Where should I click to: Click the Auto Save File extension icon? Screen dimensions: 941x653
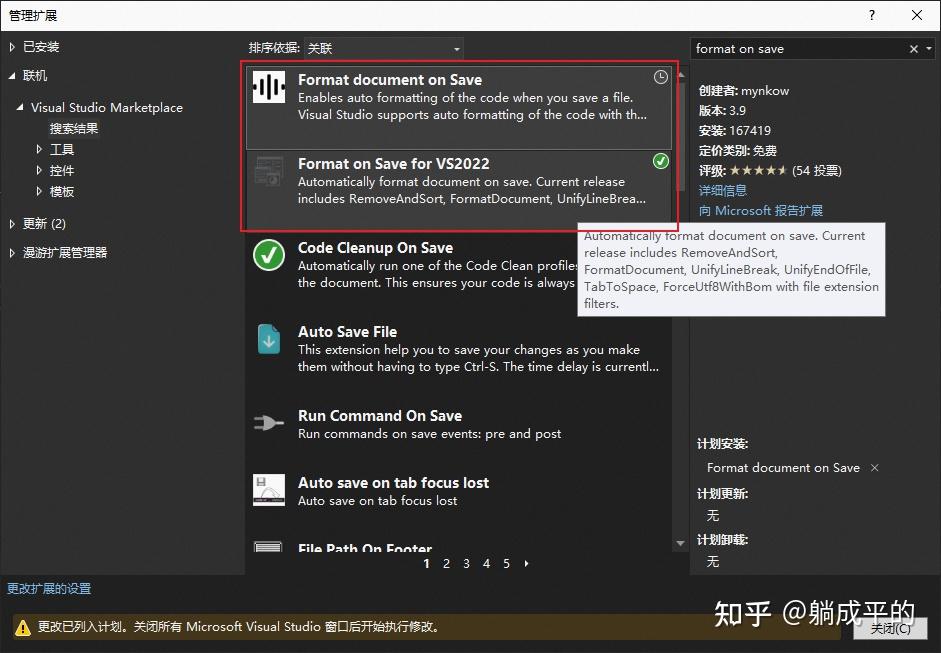(268, 340)
